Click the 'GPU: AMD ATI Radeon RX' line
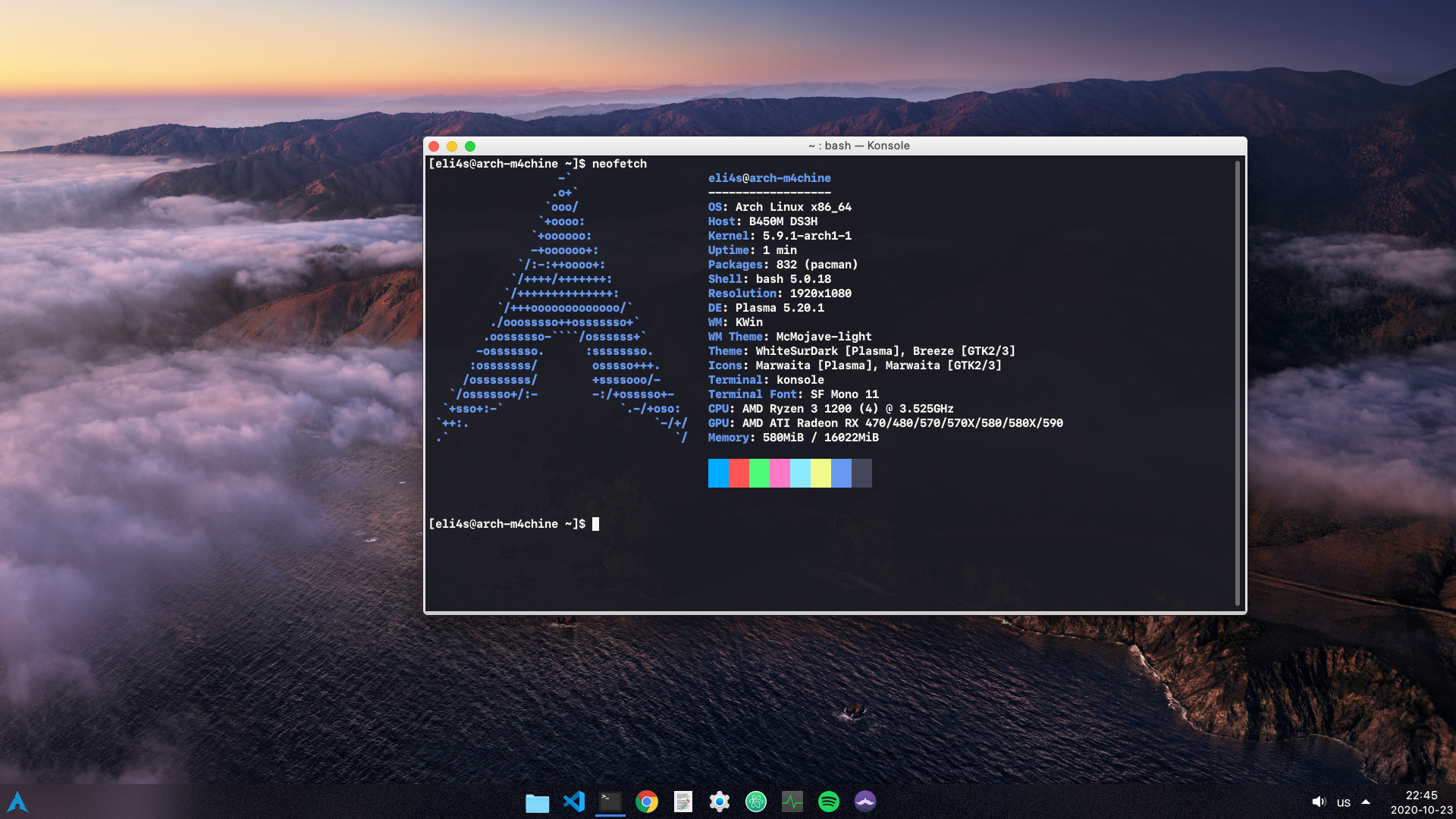The height and width of the screenshot is (819, 1456). pyautogui.click(x=886, y=423)
